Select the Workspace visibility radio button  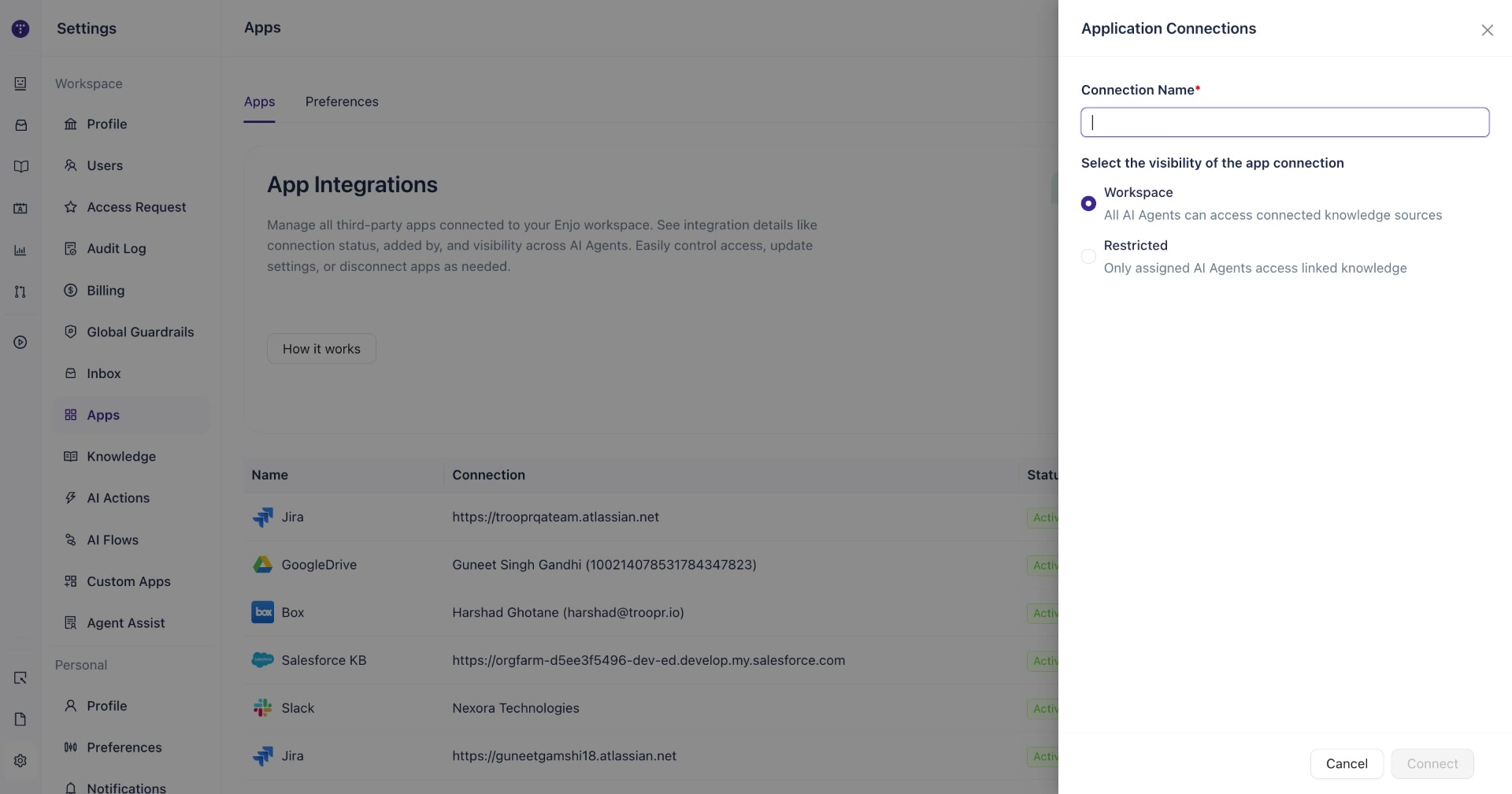click(x=1088, y=203)
